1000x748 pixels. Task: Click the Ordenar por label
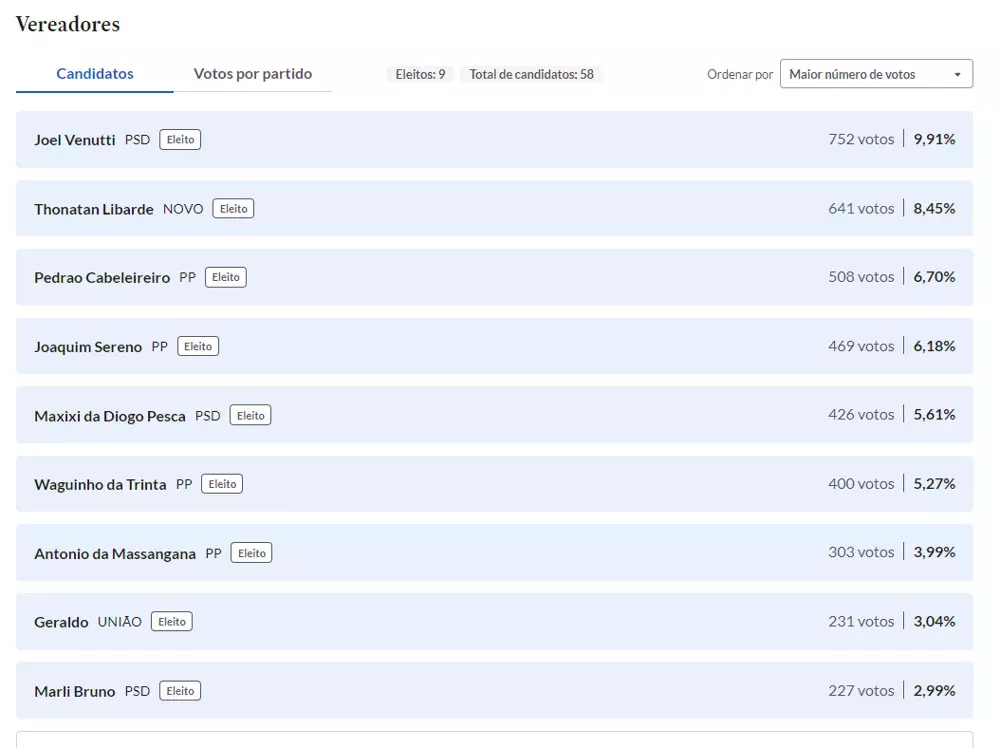[740, 75]
